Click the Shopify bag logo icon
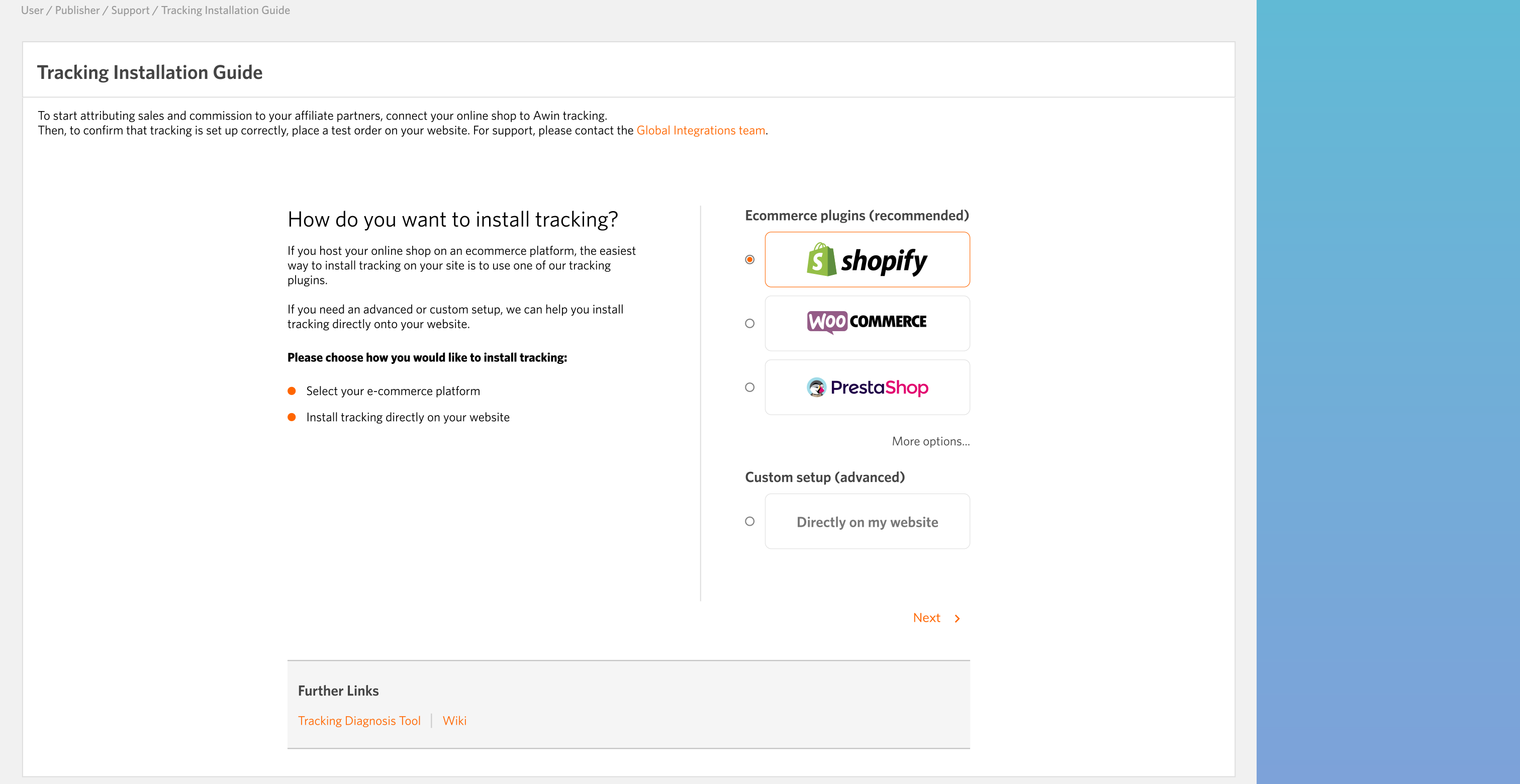This screenshot has width=1520, height=784. [821, 259]
